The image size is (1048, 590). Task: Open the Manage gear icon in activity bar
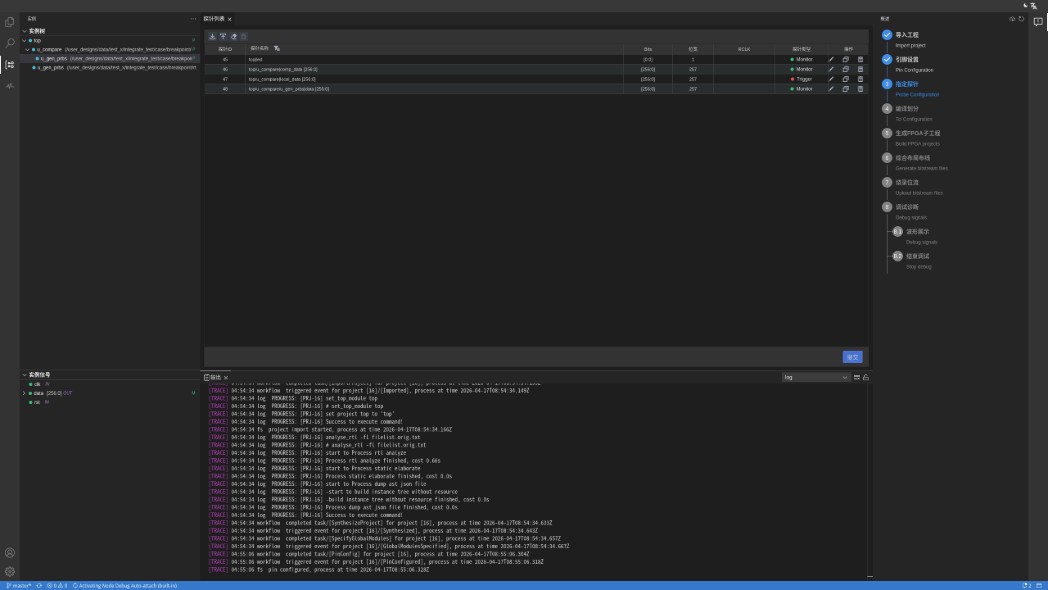[x=9, y=571]
